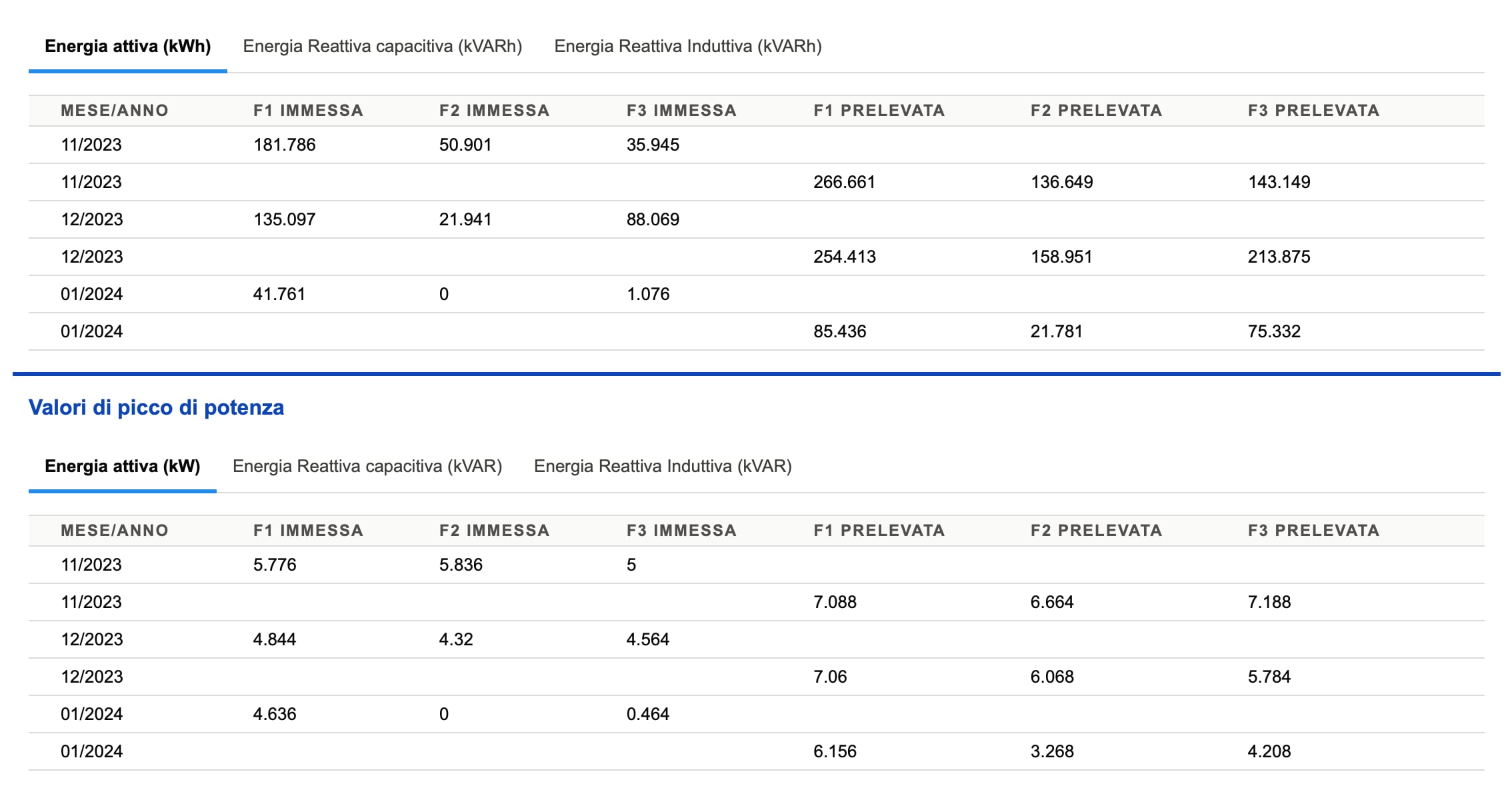Click the peak value 5.784

click(x=1269, y=677)
